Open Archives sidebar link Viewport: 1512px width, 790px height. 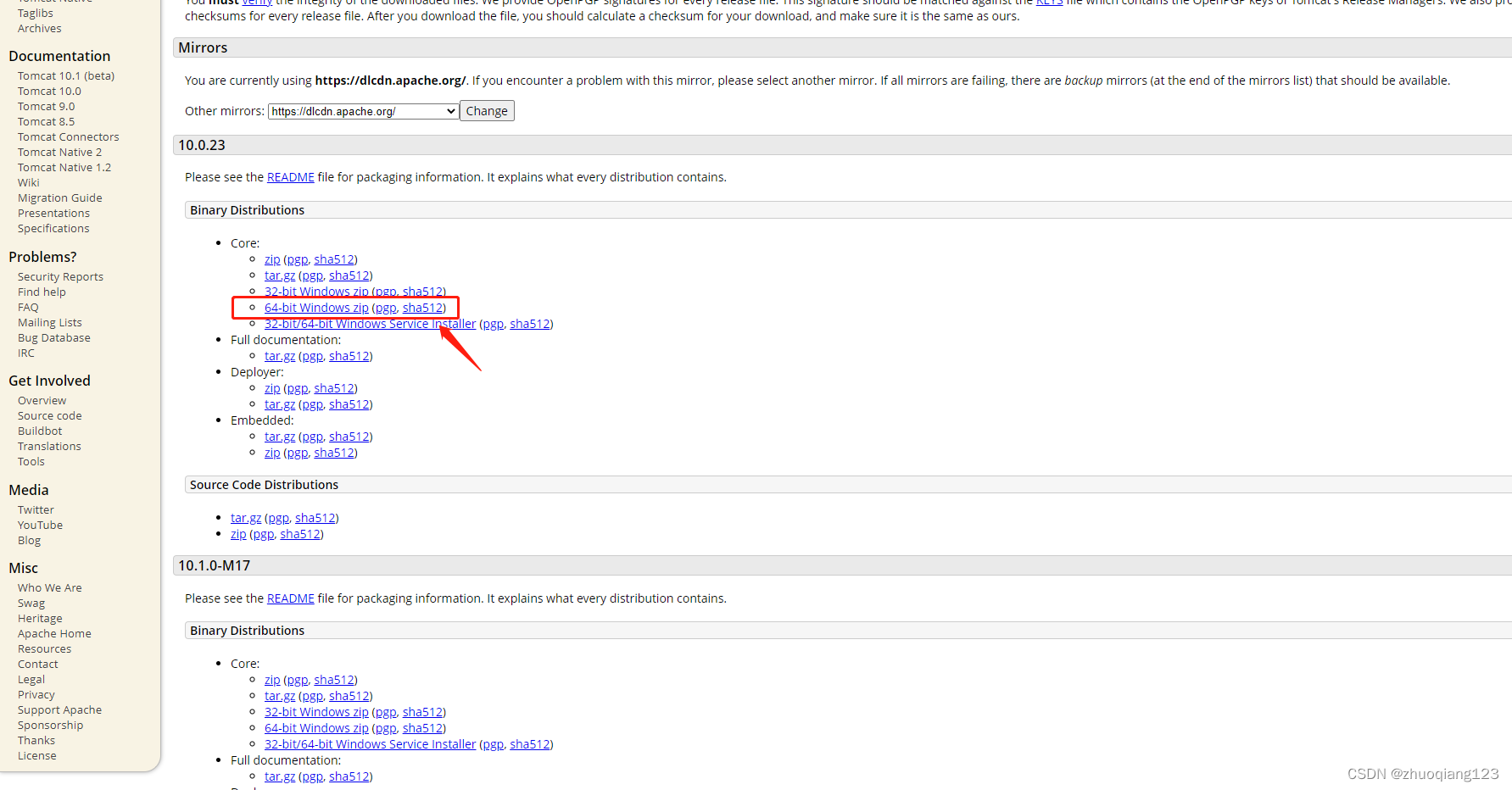click(x=39, y=29)
